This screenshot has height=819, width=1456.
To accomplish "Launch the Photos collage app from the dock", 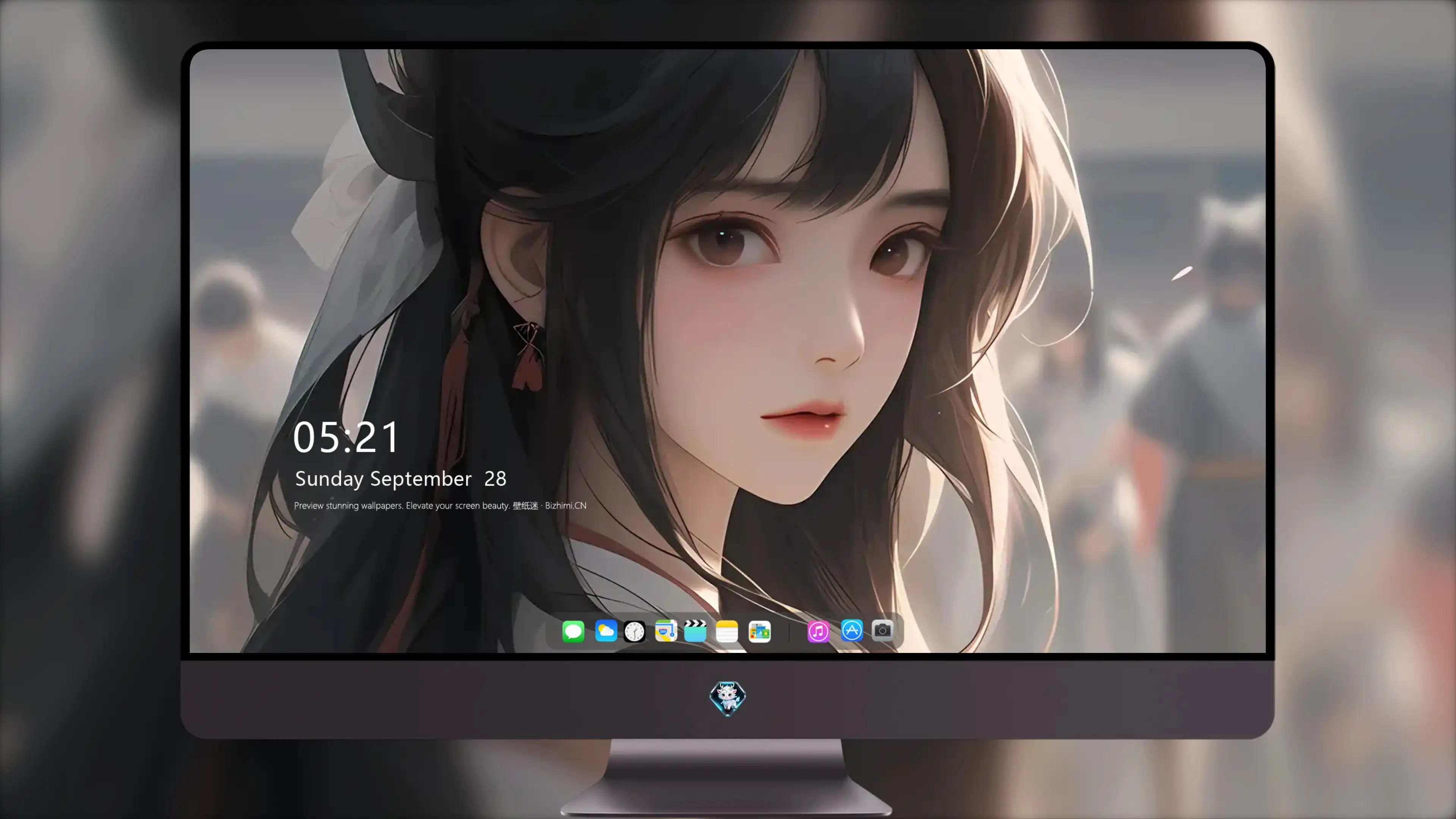I will pos(759,631).
